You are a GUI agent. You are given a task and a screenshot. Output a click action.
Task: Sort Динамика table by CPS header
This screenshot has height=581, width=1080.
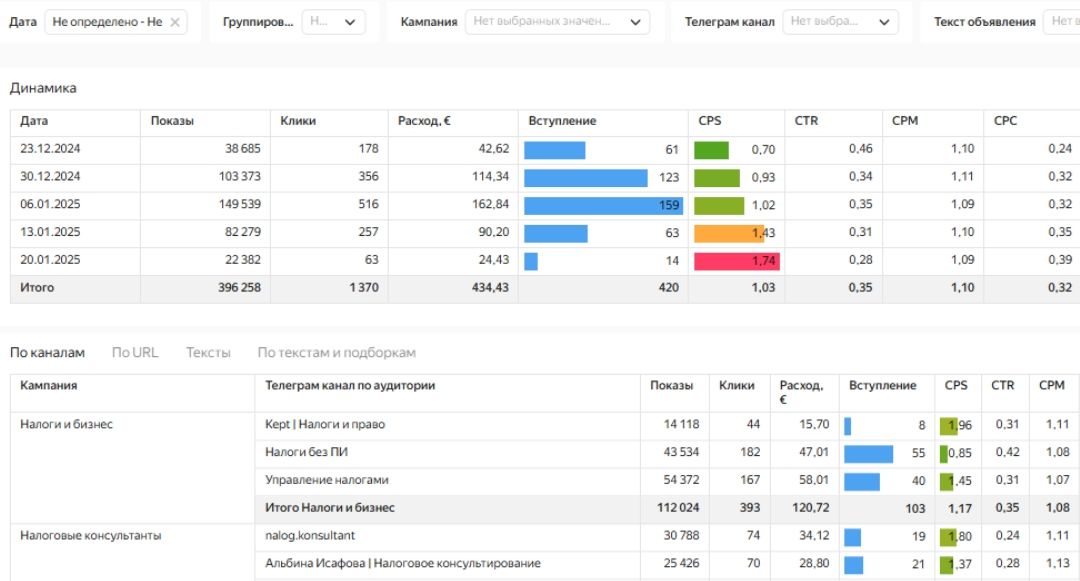(x=709, y=121)
